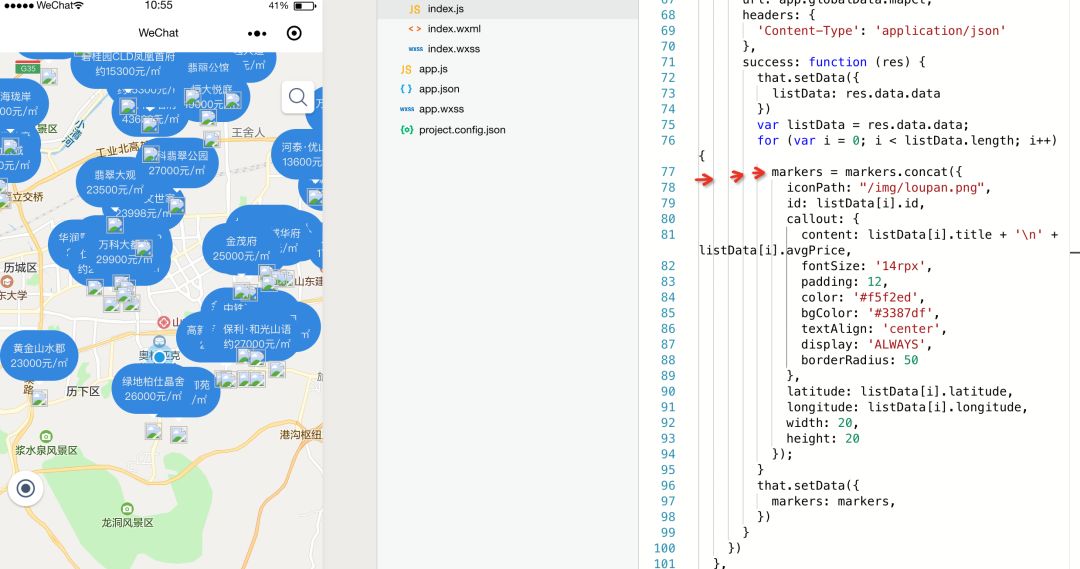The height and width of the screenshot is (569, 1080).
Task: Tap the 翡翠大观 23500元/㎡ callout
Action: click(114, 182)
